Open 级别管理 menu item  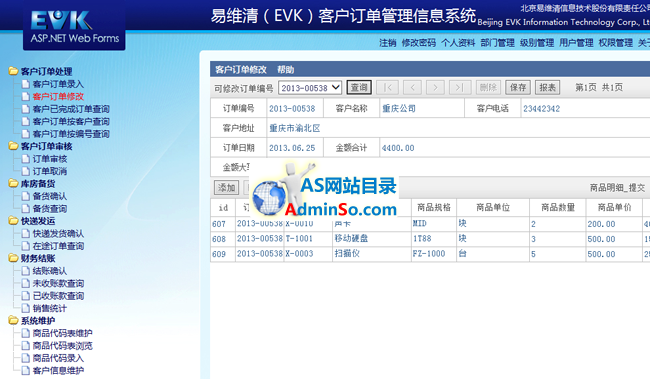tap(537, 43)
